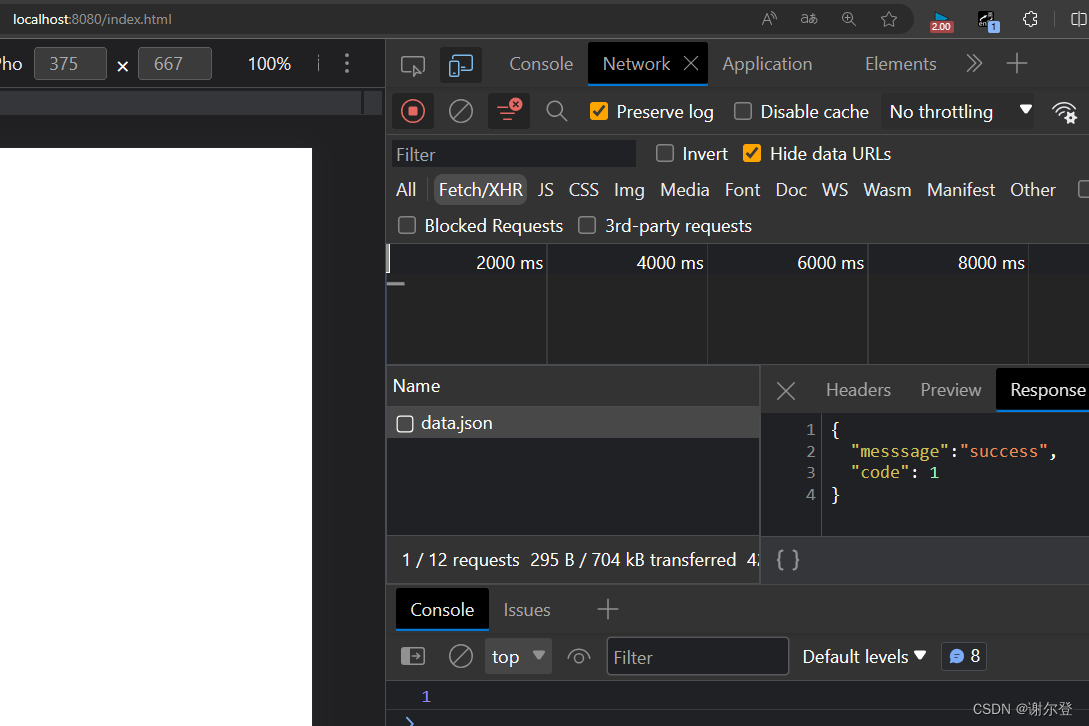Viewport: 1089px width, 726px height.
Task: Filter requests by WS
Action: (835, 190)
